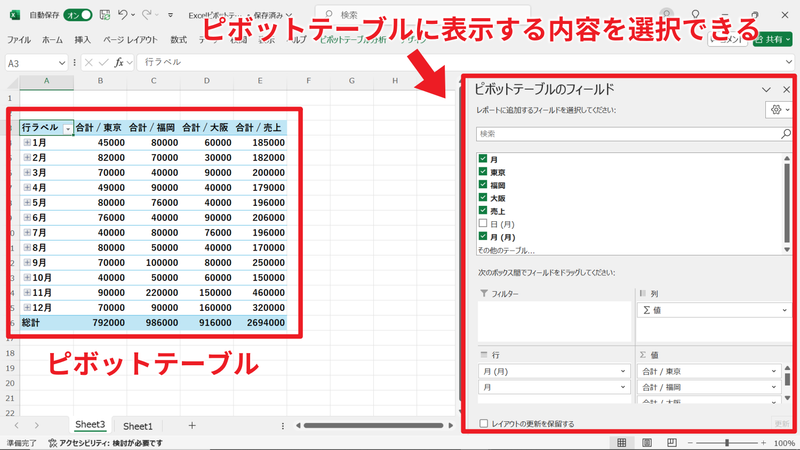Click the アクセシビリティ status bar message
800x450 pixels.
click(x=106, y=443)
